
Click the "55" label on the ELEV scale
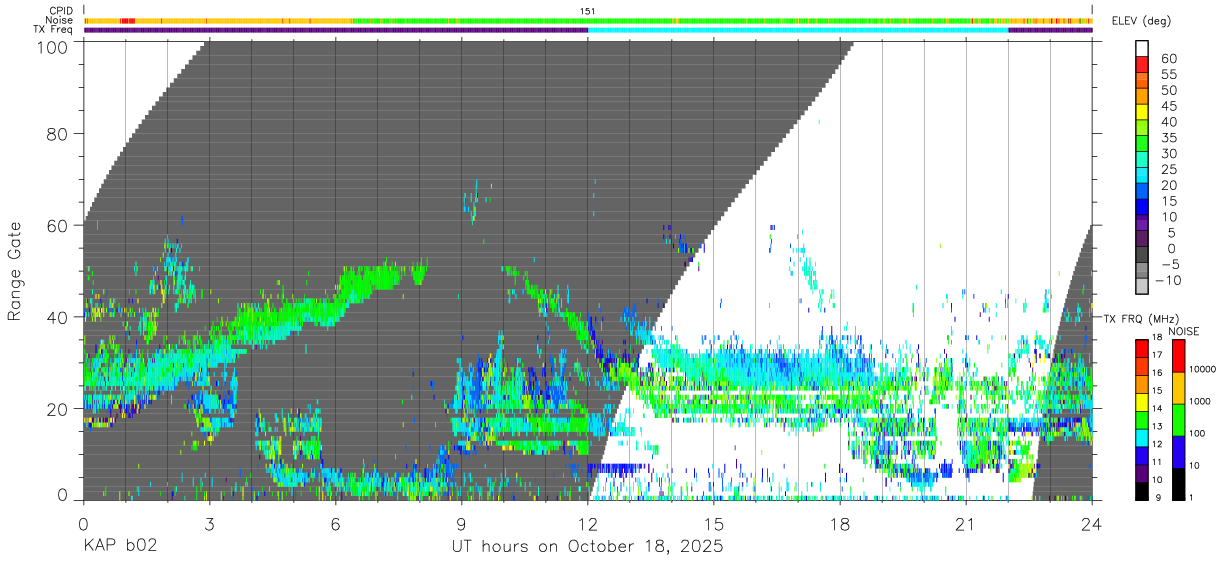point(1168,75)
